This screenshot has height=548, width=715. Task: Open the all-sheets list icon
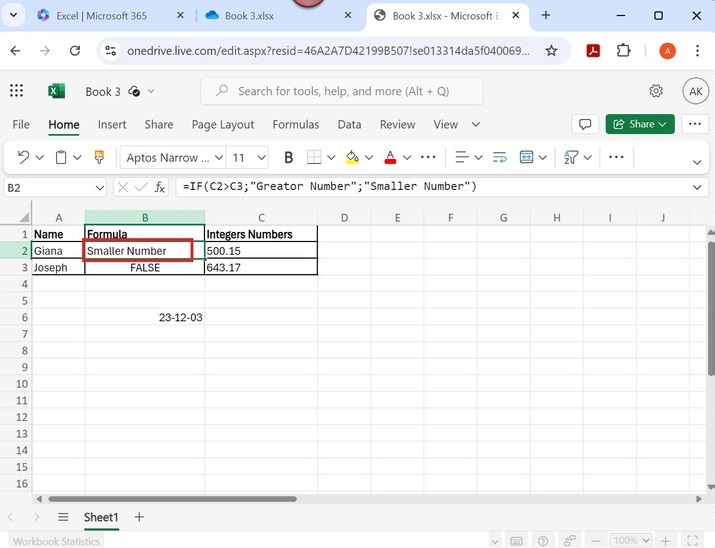(63, 517)
